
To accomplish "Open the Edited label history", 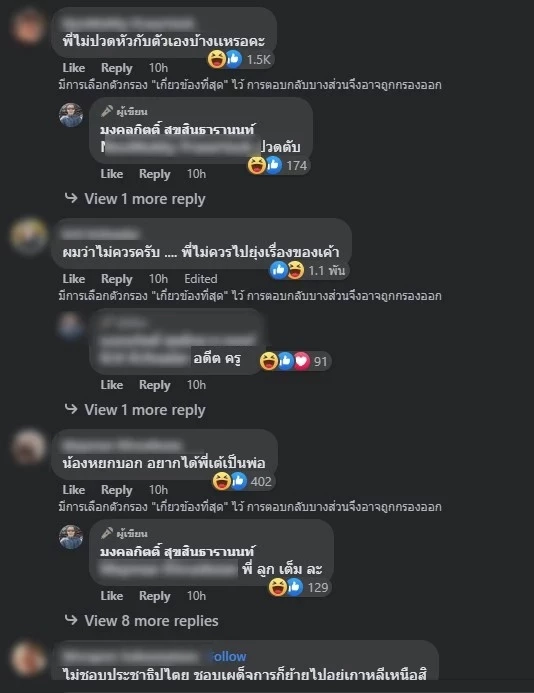I will (x=201, y=279).
